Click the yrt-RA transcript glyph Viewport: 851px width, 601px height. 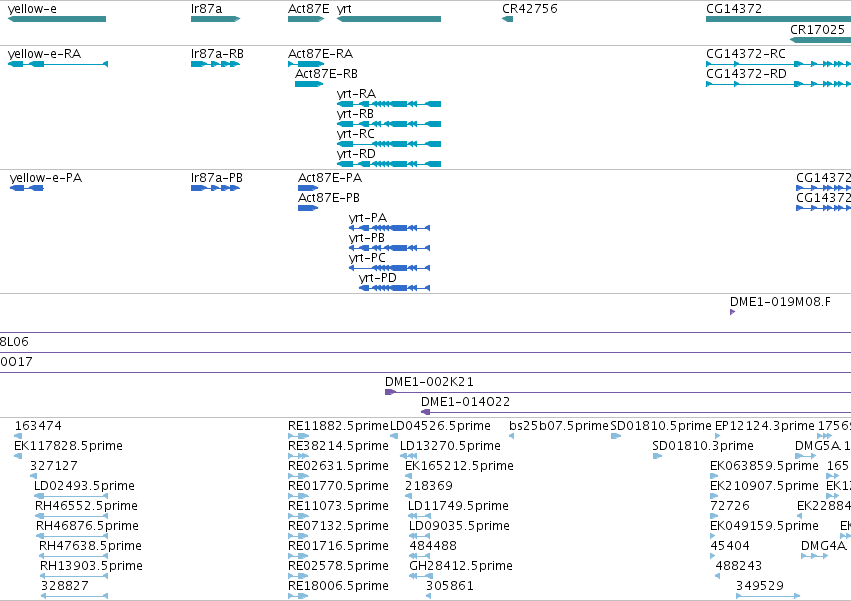pos(389,104)
